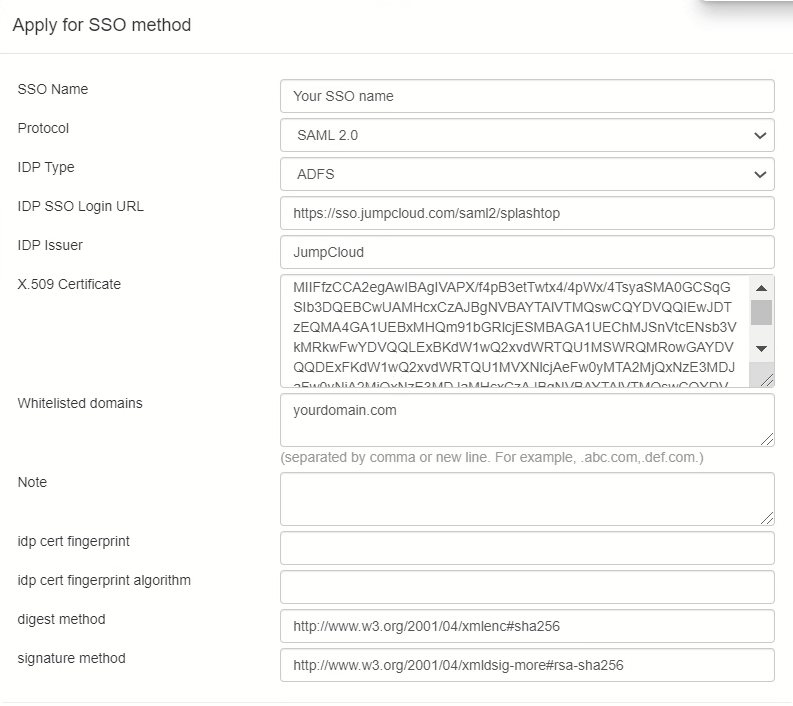Focus the IDP Issuer JumpCloud field
The width and height of the screenshot is (793, 706).
point(527,252)
